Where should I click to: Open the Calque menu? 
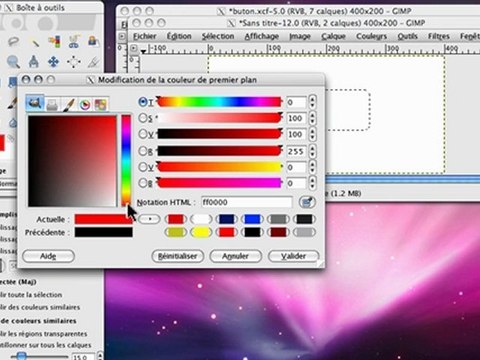(x=333, y=36)
